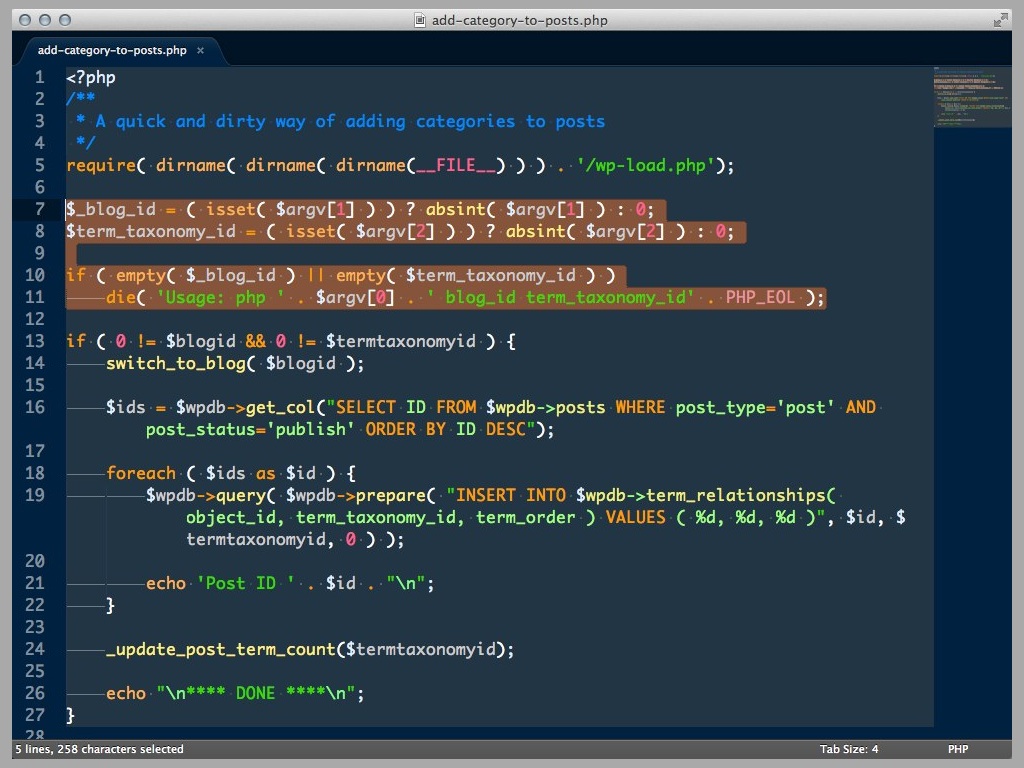Click '$blogid' variable on line 13
Viewport: 1024px width, 768px height.
pyautogui.click(x=200, y=341)
